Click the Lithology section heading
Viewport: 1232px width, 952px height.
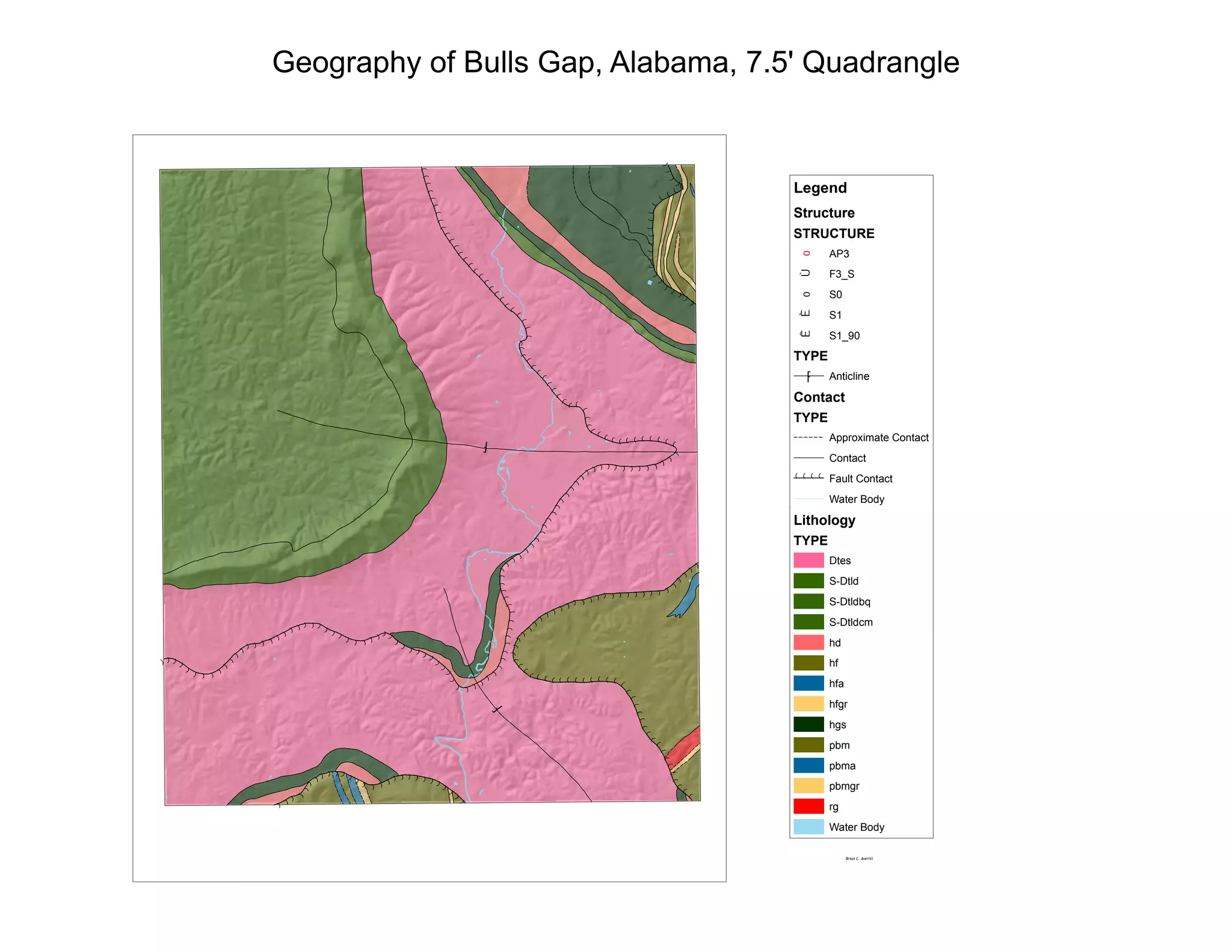pos(824,520)
